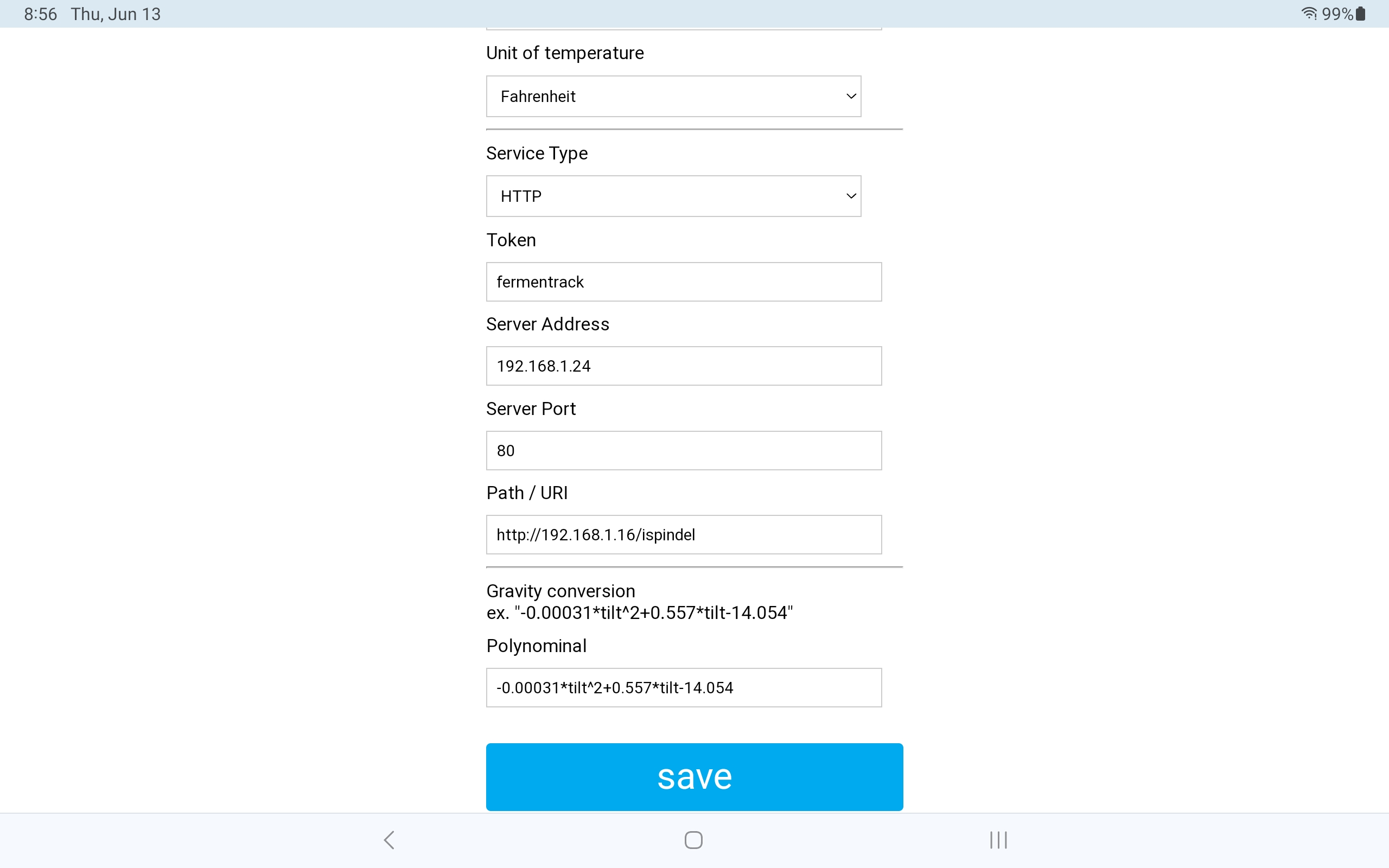Tap the battery status icon
Image resolution: width=1389 pixels, height=868 pixels.
point(1360,13)
